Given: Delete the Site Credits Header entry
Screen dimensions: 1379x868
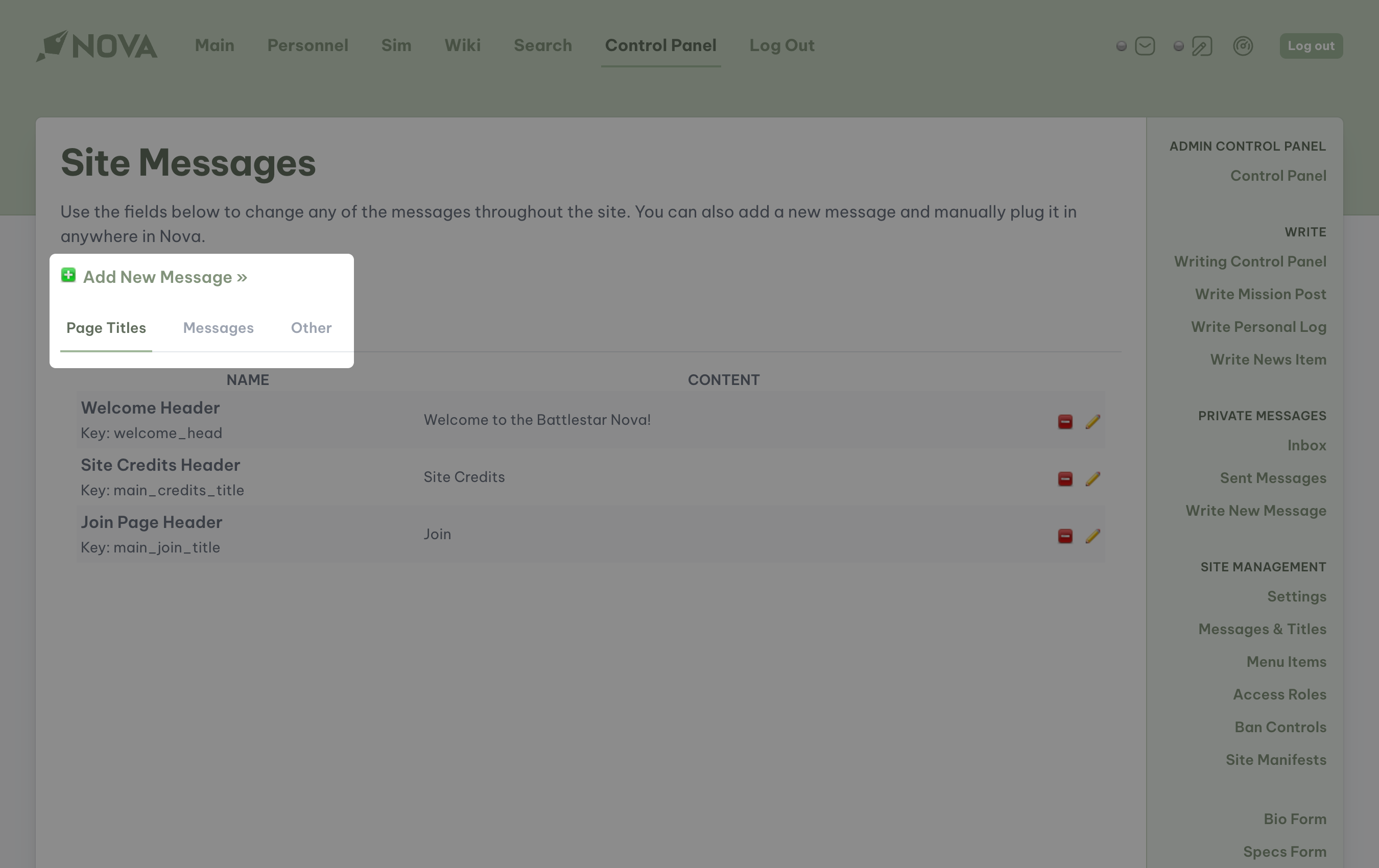Looking at the screenshot, I should point(1064,478).
